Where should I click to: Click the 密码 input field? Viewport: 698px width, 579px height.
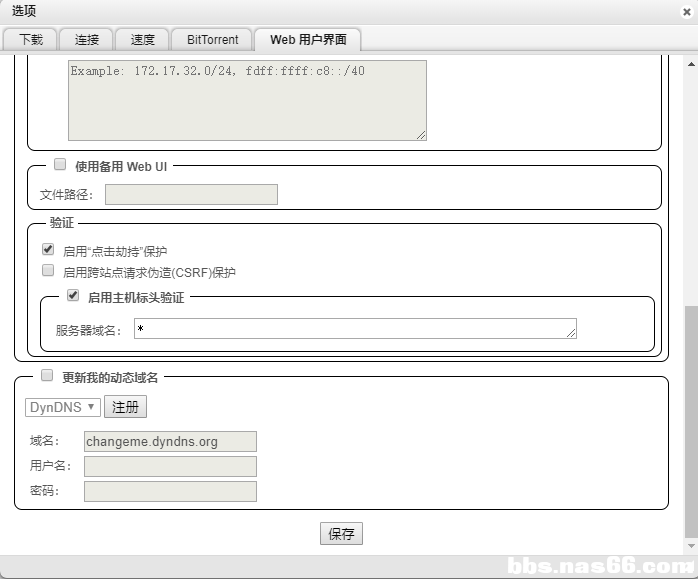pos(170,491)
